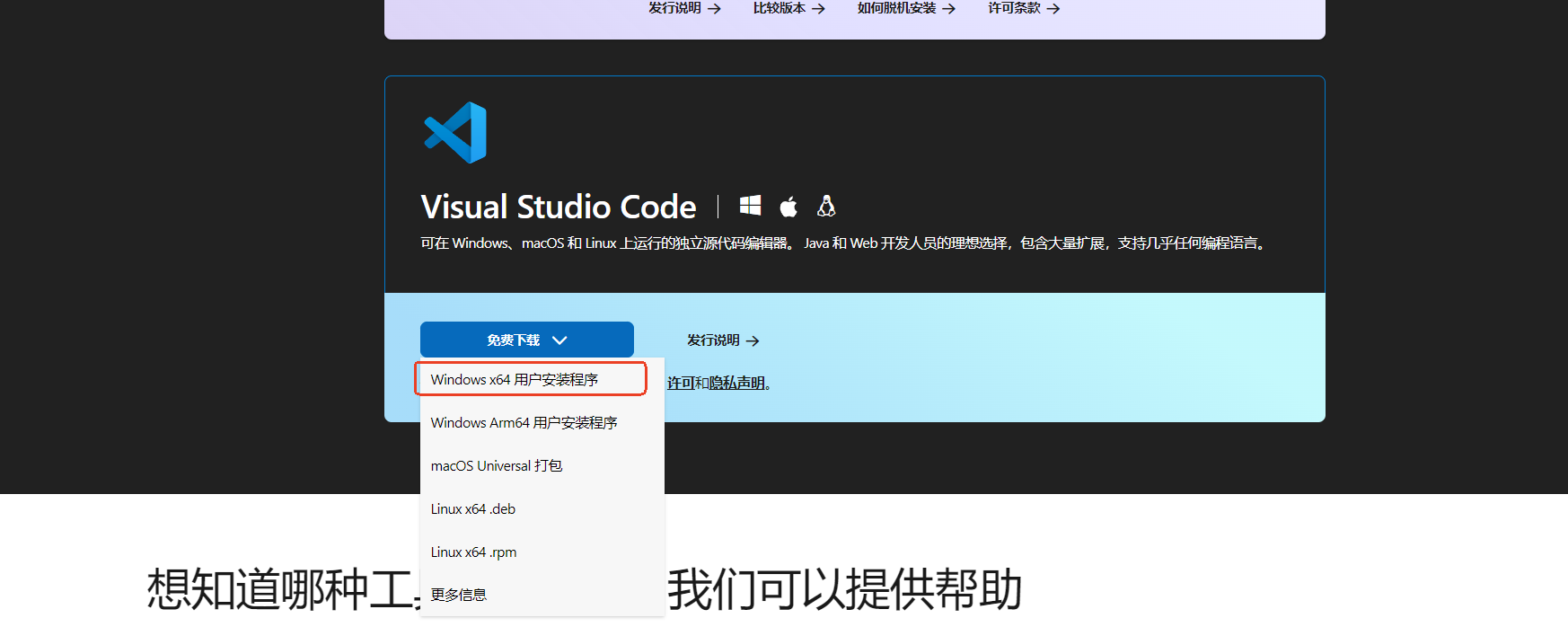Open 许可条款 link in top banner
Screen dimensions: 1568x627
pos(1024,8)
